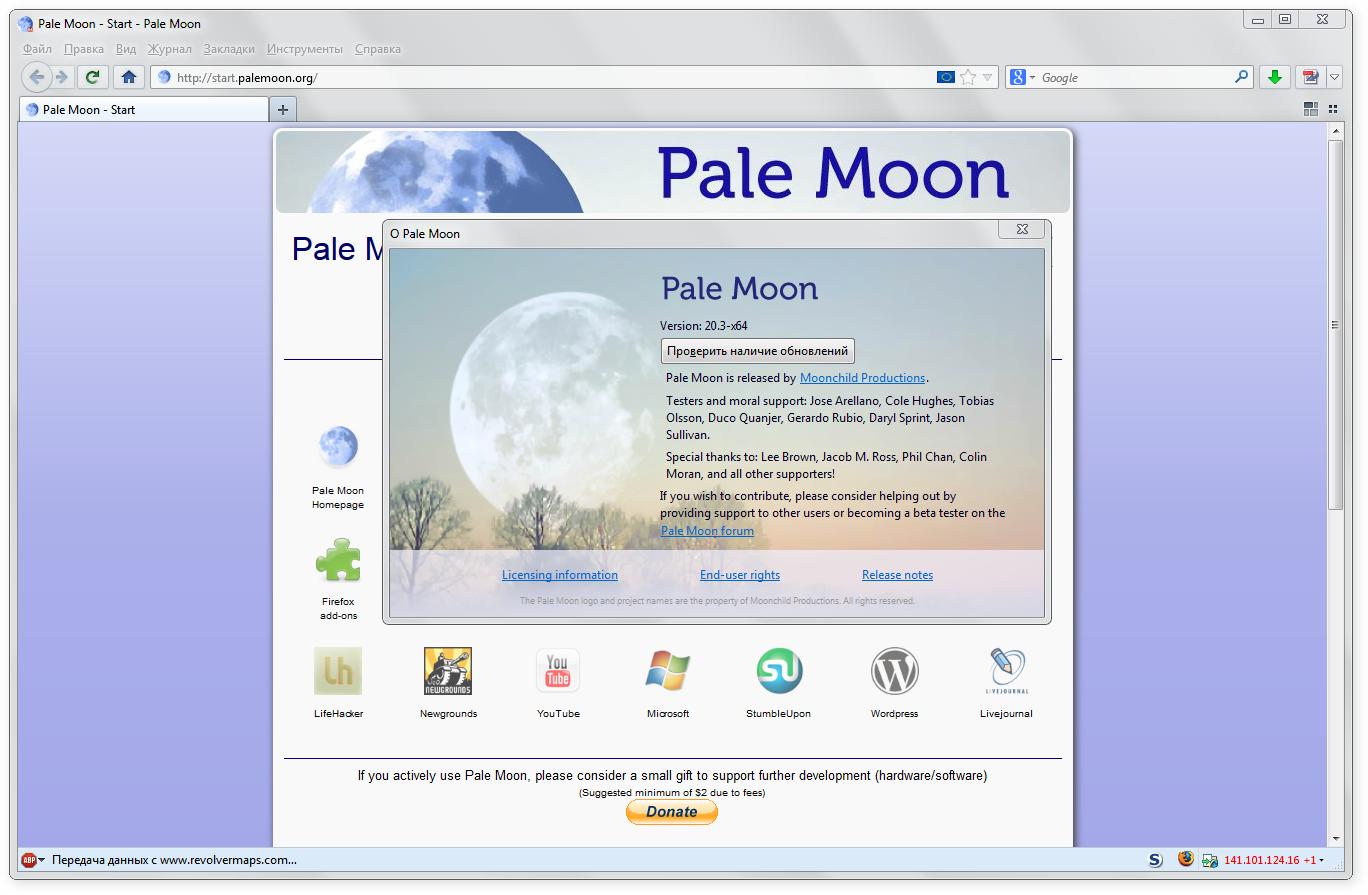Open the Вид menu
The height and width of the screenshot is (895, 1368).
tap(126, 48)
